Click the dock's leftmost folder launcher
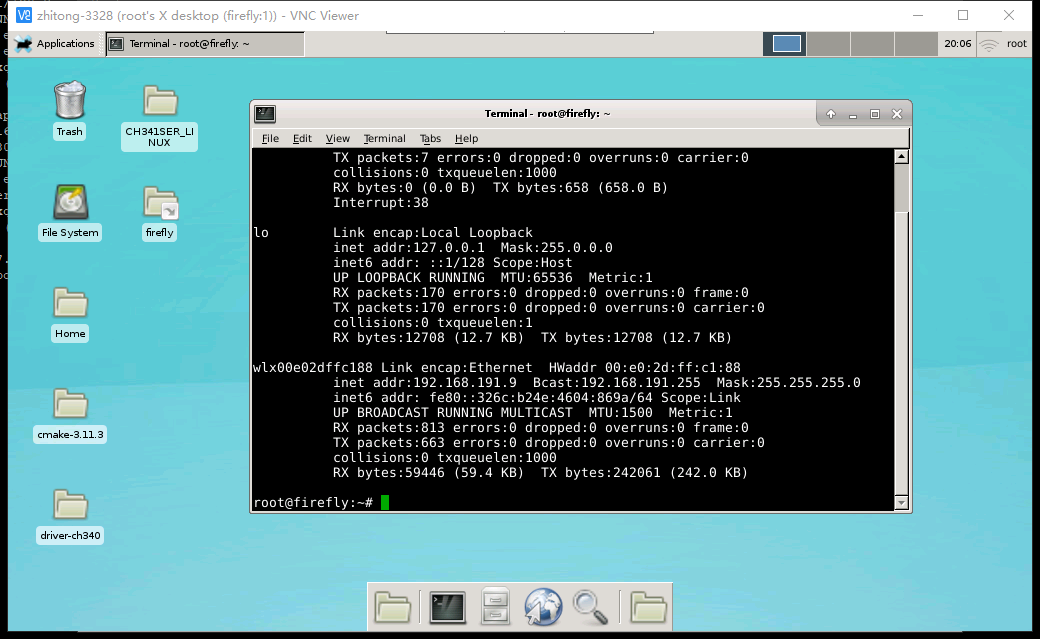The width and height of the screenshot is (1040, 639). coord(393,606)
